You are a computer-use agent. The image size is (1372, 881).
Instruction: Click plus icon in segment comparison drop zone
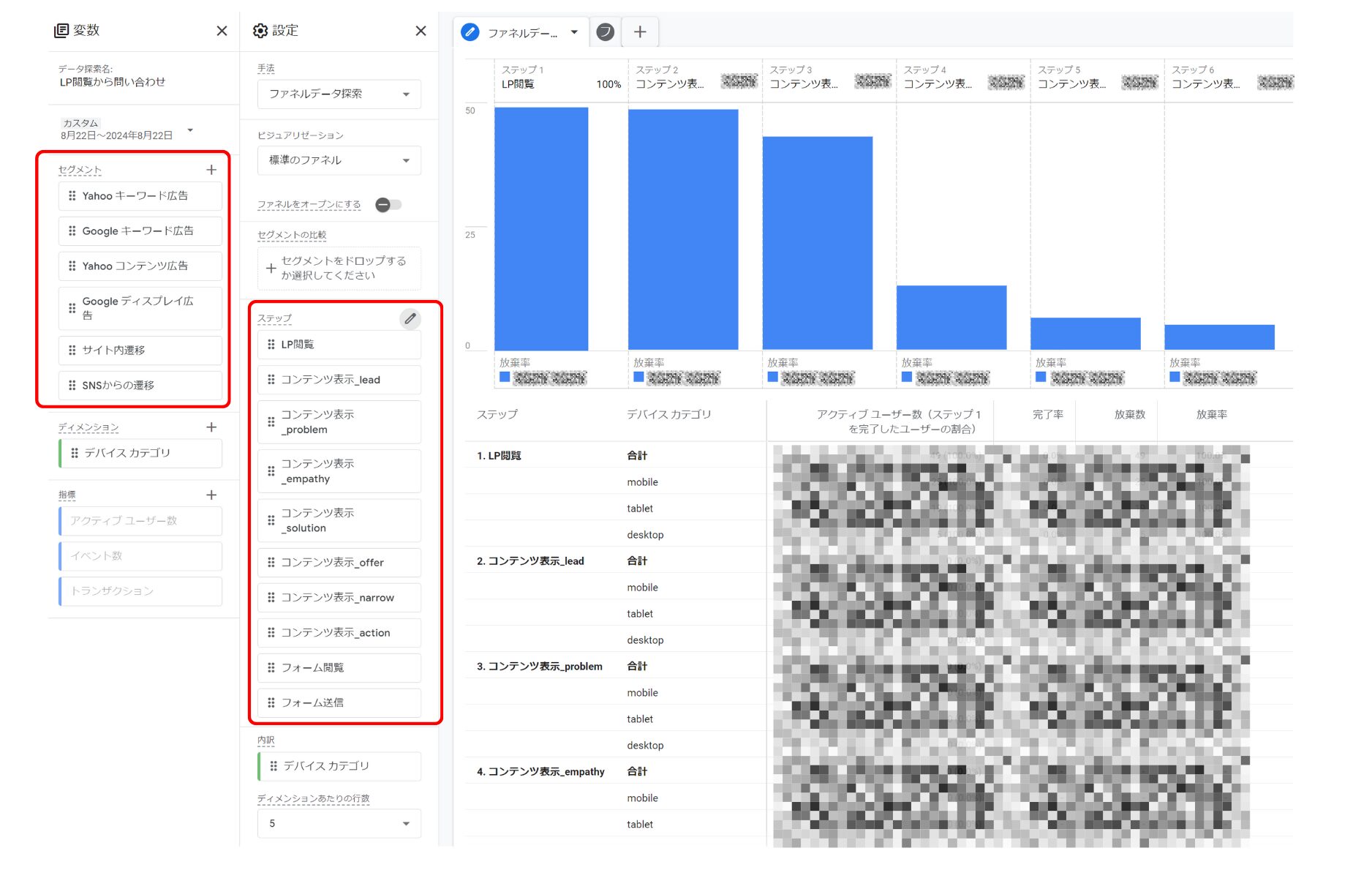271,269
